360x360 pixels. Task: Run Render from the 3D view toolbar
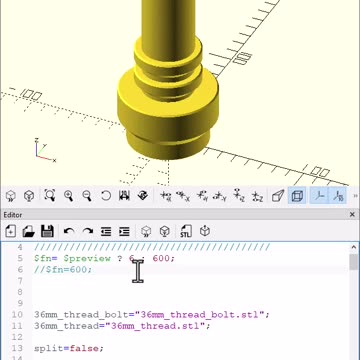click(x=29, y=196)
